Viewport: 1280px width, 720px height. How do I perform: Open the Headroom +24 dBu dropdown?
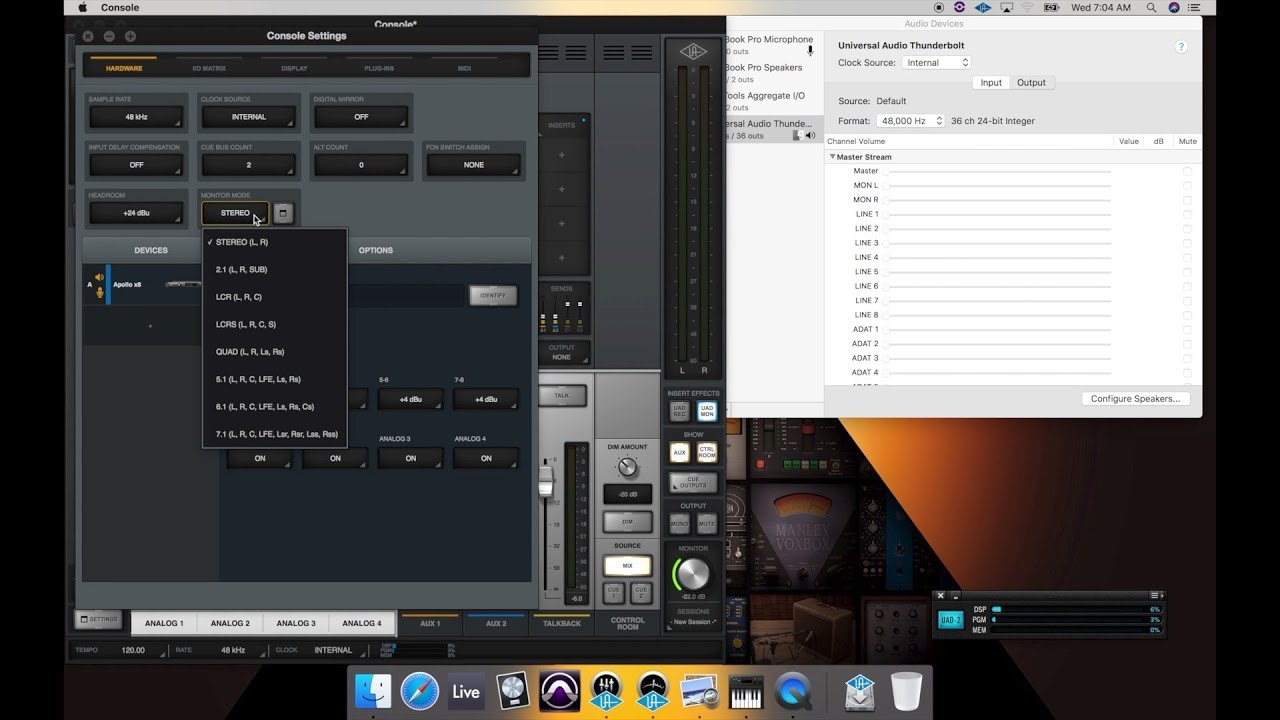136,213
